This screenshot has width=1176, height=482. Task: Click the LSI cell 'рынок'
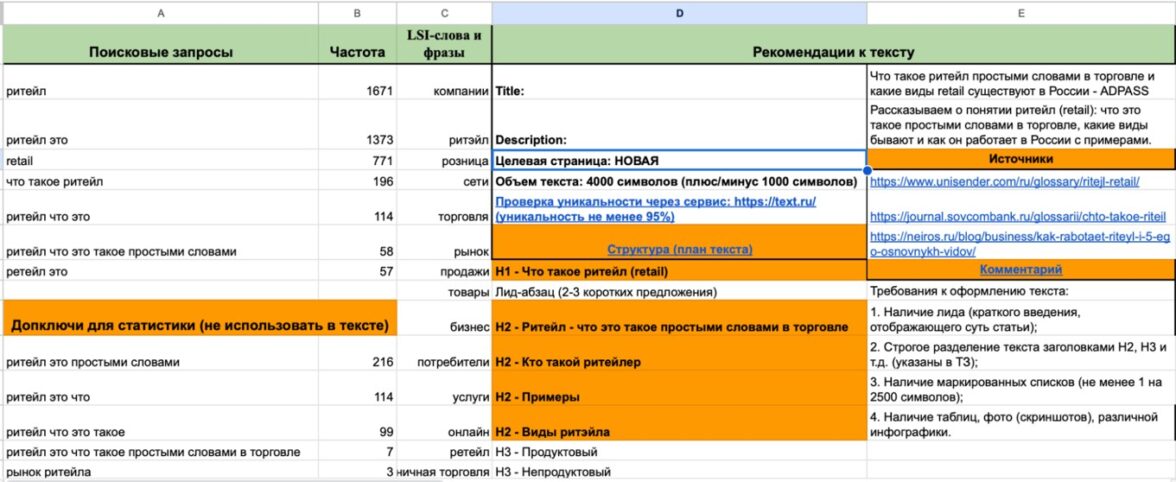coord(445,243)
